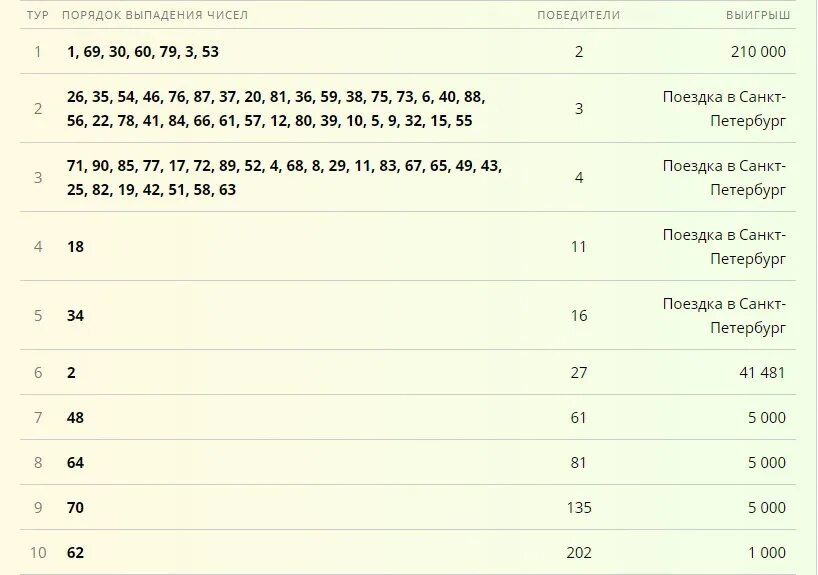Screen dimensions: 818x575
Task: Click the winners count 11
Action: [x=579, y=246]
